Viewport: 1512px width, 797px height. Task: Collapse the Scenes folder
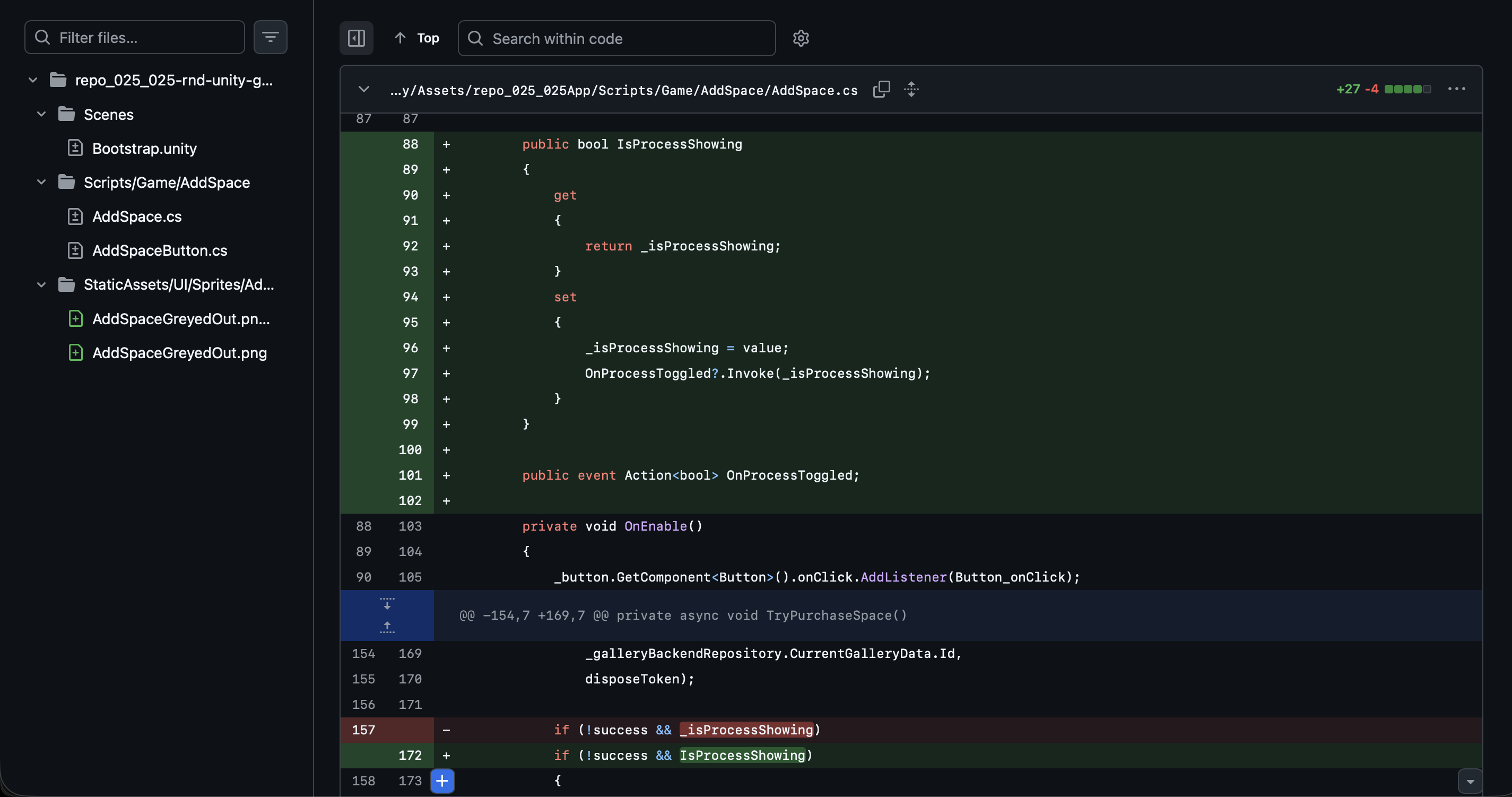[x=42, y=114]
